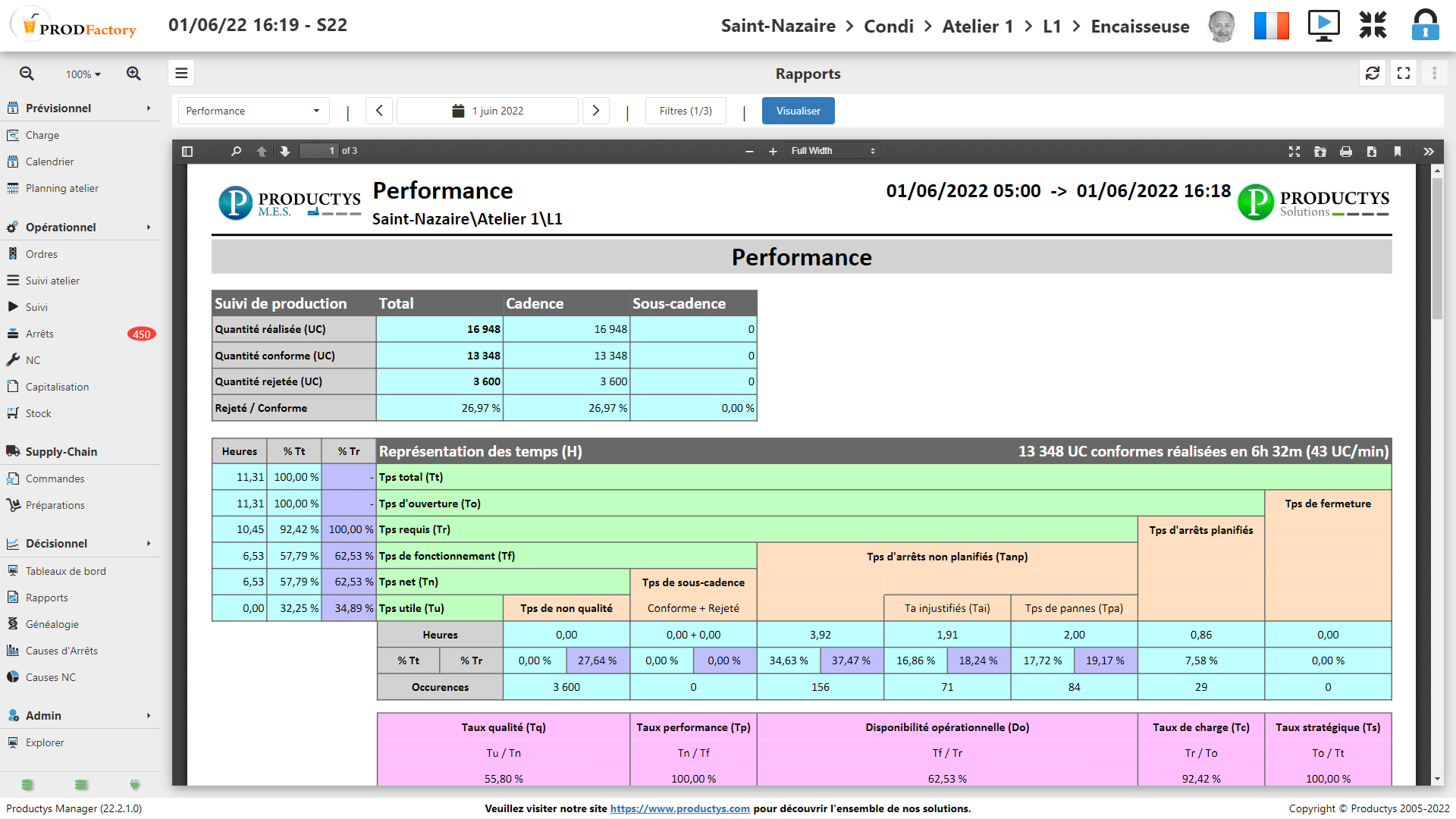Click the Visualiser button

(798, 111)
